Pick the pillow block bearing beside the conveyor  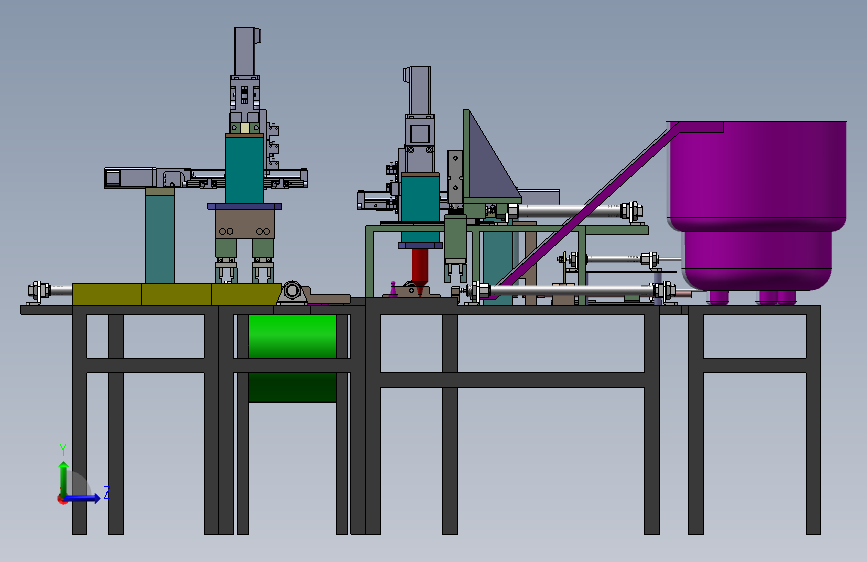coord(293,292)
